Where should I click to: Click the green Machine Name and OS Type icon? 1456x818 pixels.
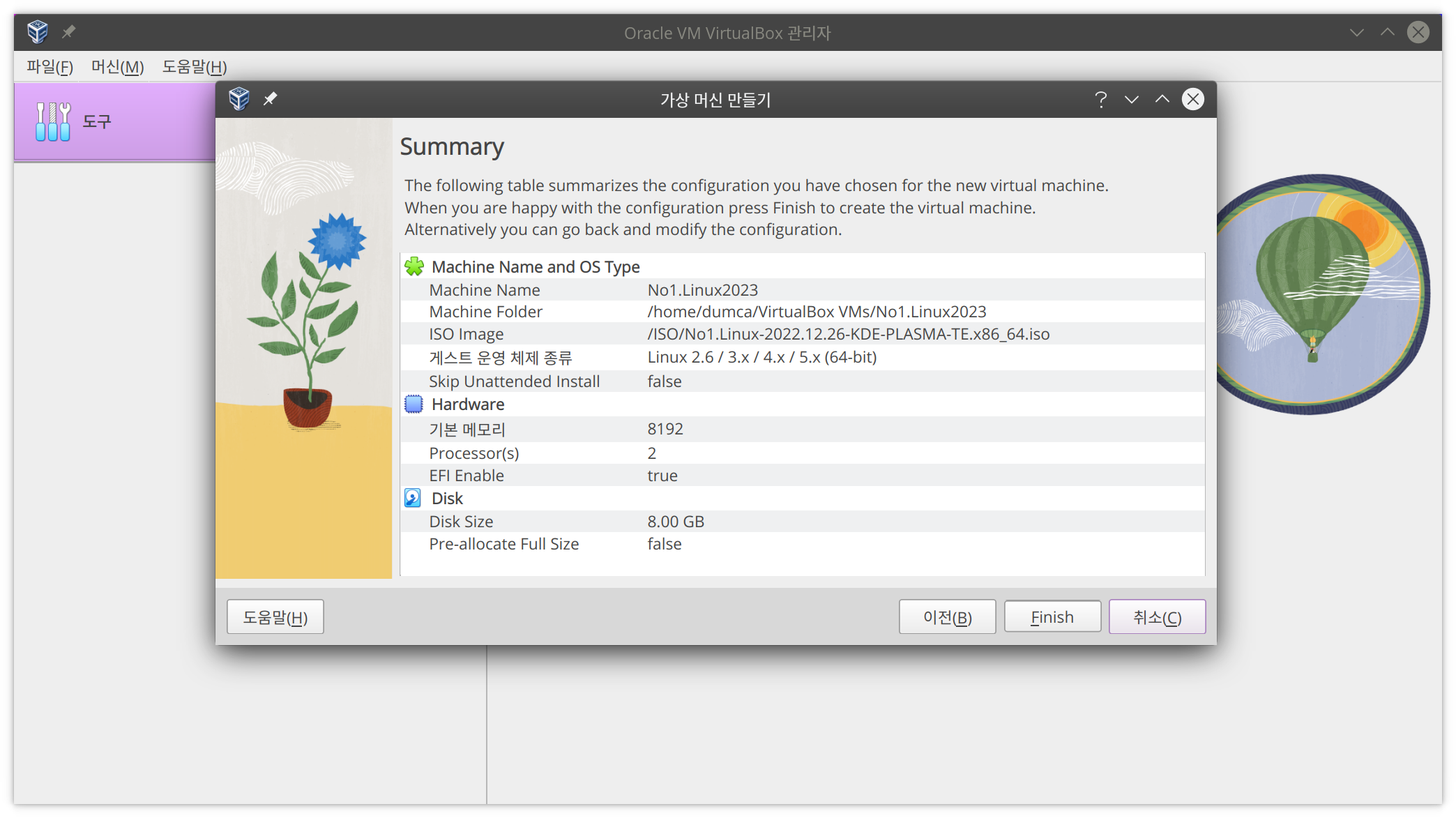(x=414, y=266)
